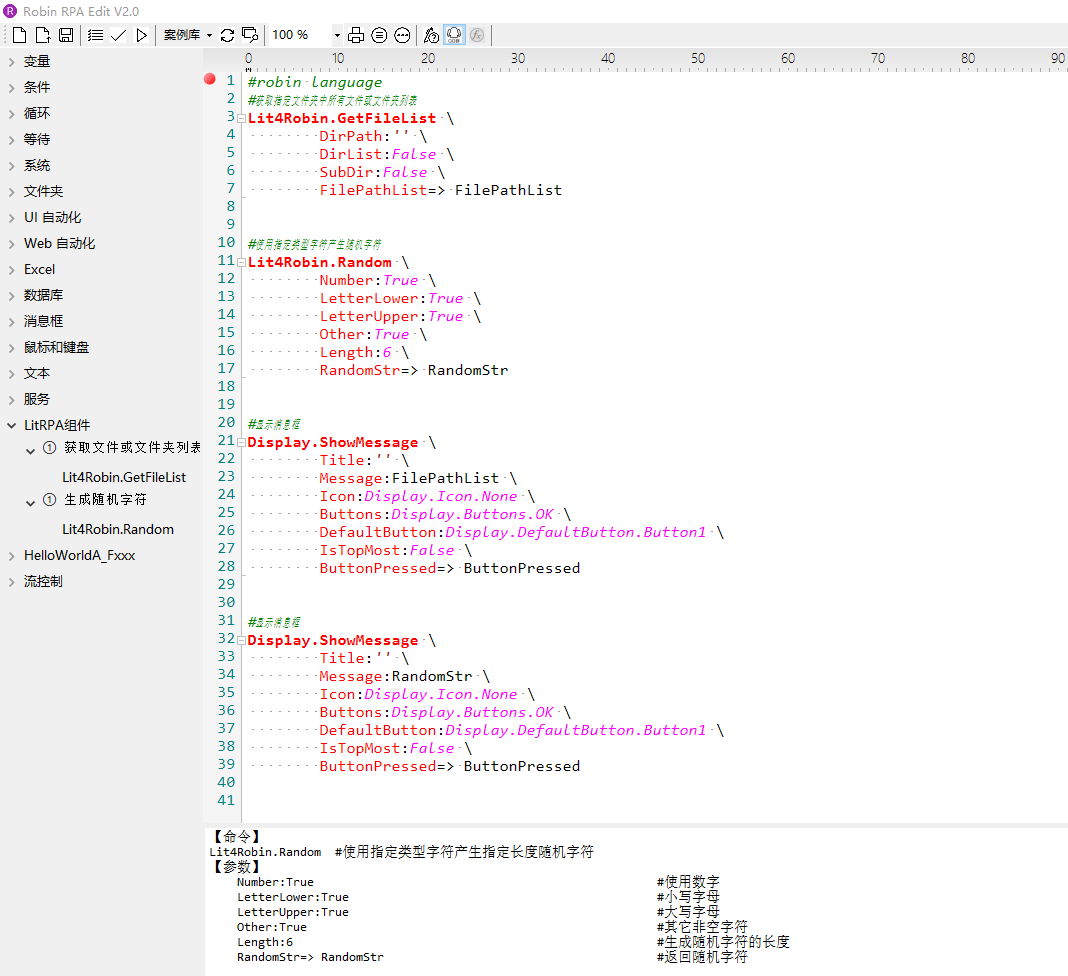1068x976 pixels.
Task: Collapse the 生成随机字符 node
Action: 30,503
